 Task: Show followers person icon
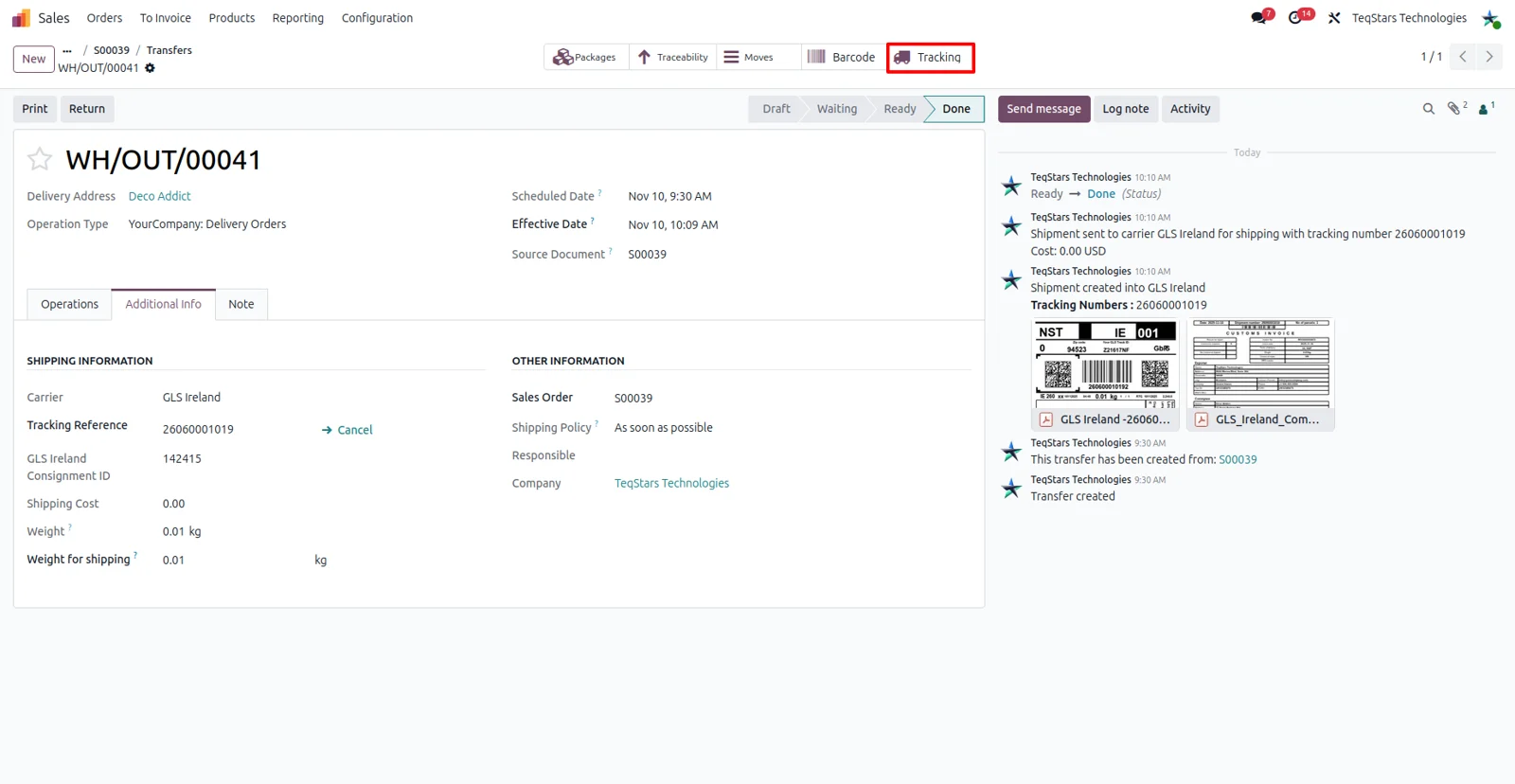tap(1486, 108)
